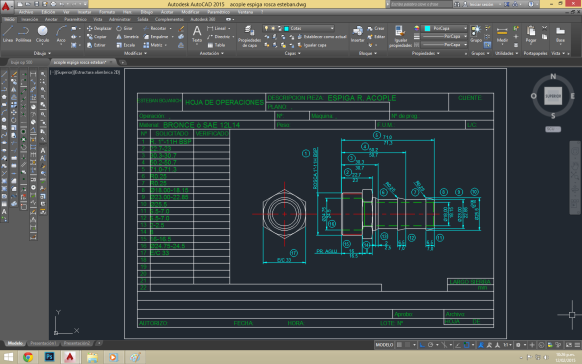582x364 pixels.
Task: Click the Insertar block icon
Action: [x=357, y=34]
